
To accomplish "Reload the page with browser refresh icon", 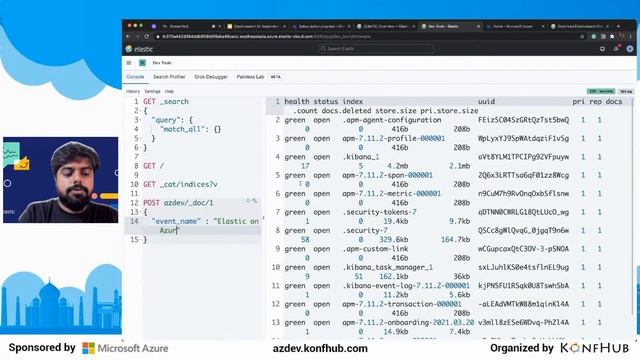I will pyautogui.click(x=147, y=36).
